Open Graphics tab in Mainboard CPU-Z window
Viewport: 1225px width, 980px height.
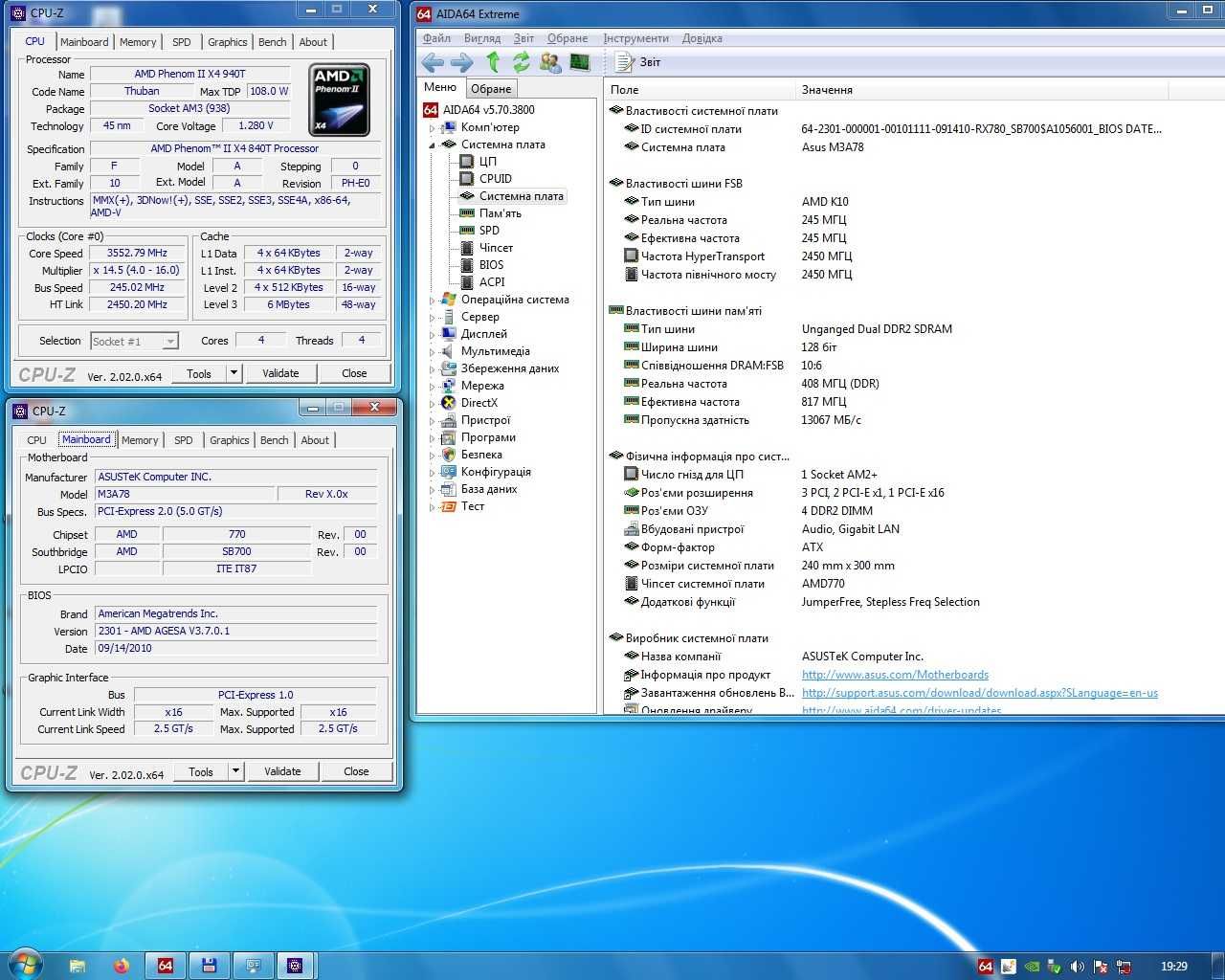(x=230, y=440)
